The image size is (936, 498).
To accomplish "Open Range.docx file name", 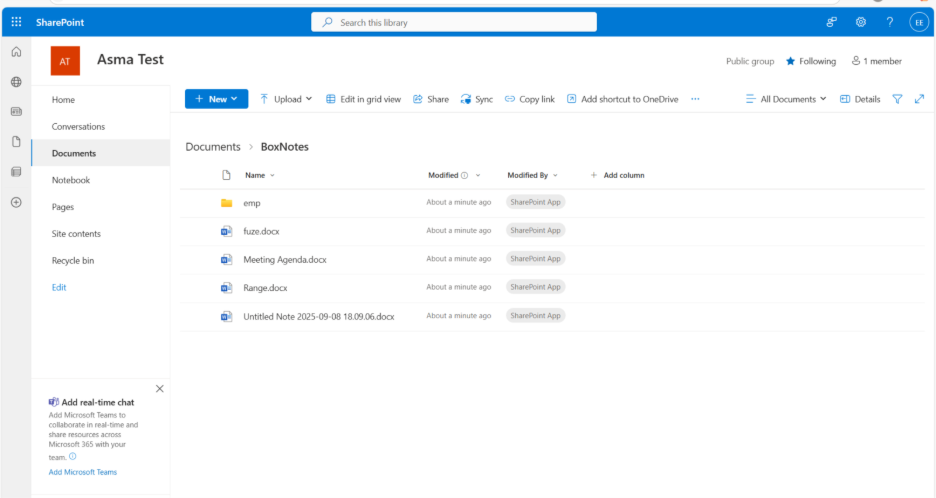I will [265, 288].
